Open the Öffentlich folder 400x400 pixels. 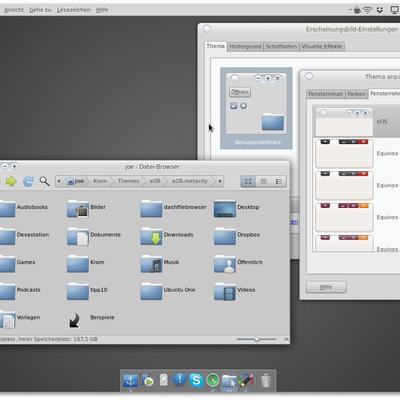[225, 264]
